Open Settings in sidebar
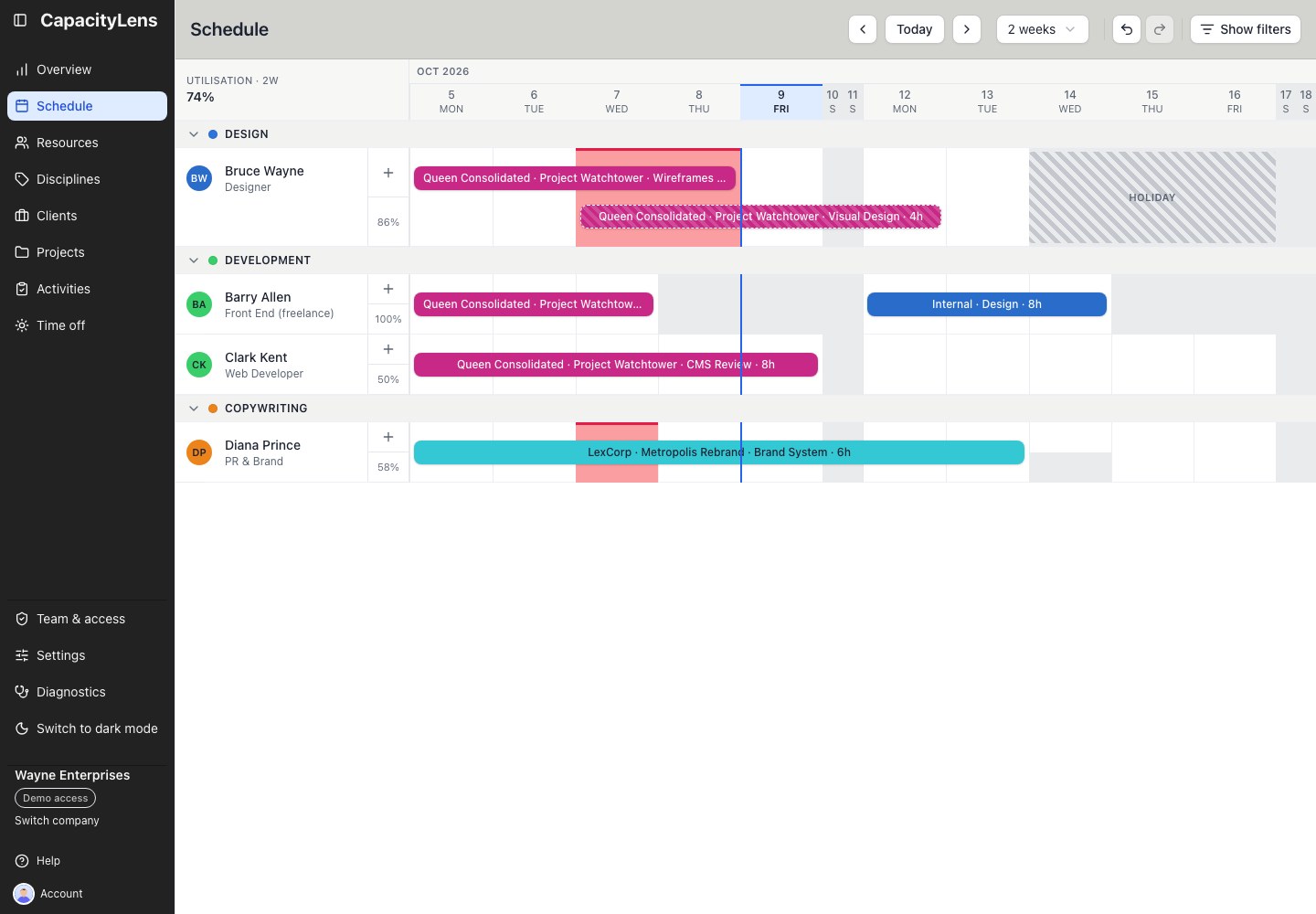This screenshot has width=1316, height=914. coord(87,655)
